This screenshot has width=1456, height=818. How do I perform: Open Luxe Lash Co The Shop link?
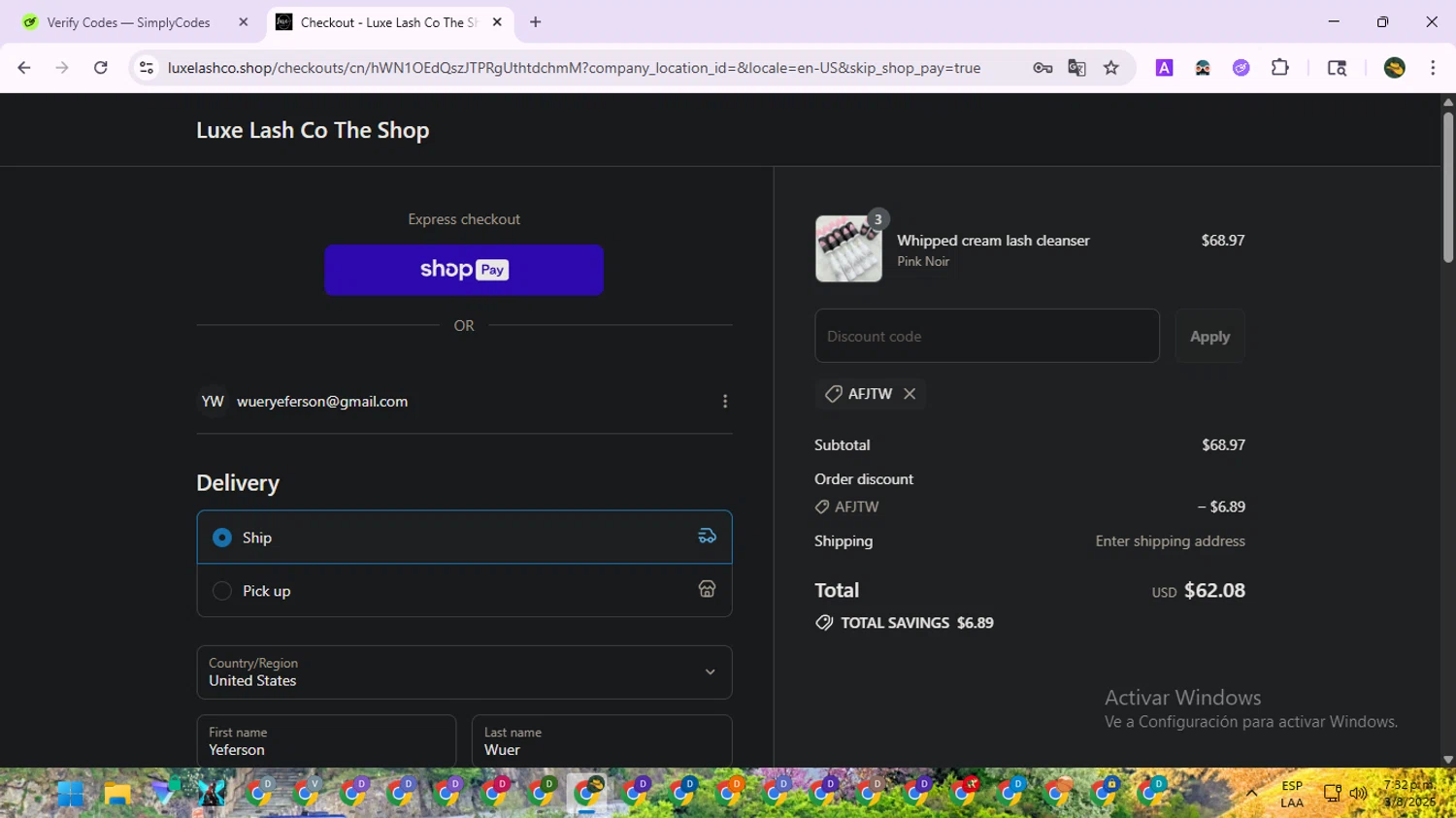pyautogui.click(x=313, y=130)
